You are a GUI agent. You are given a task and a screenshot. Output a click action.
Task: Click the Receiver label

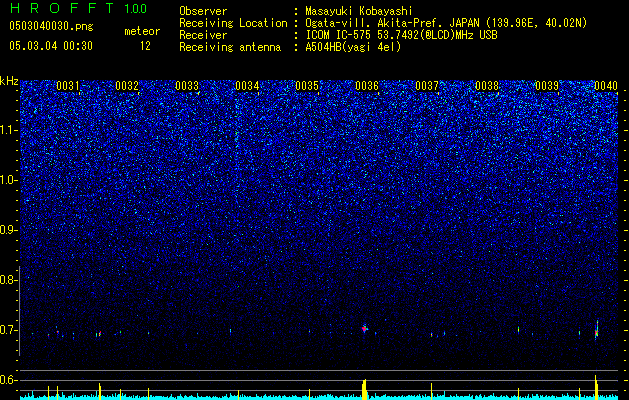pyautogui.click(x=203, y=35)
